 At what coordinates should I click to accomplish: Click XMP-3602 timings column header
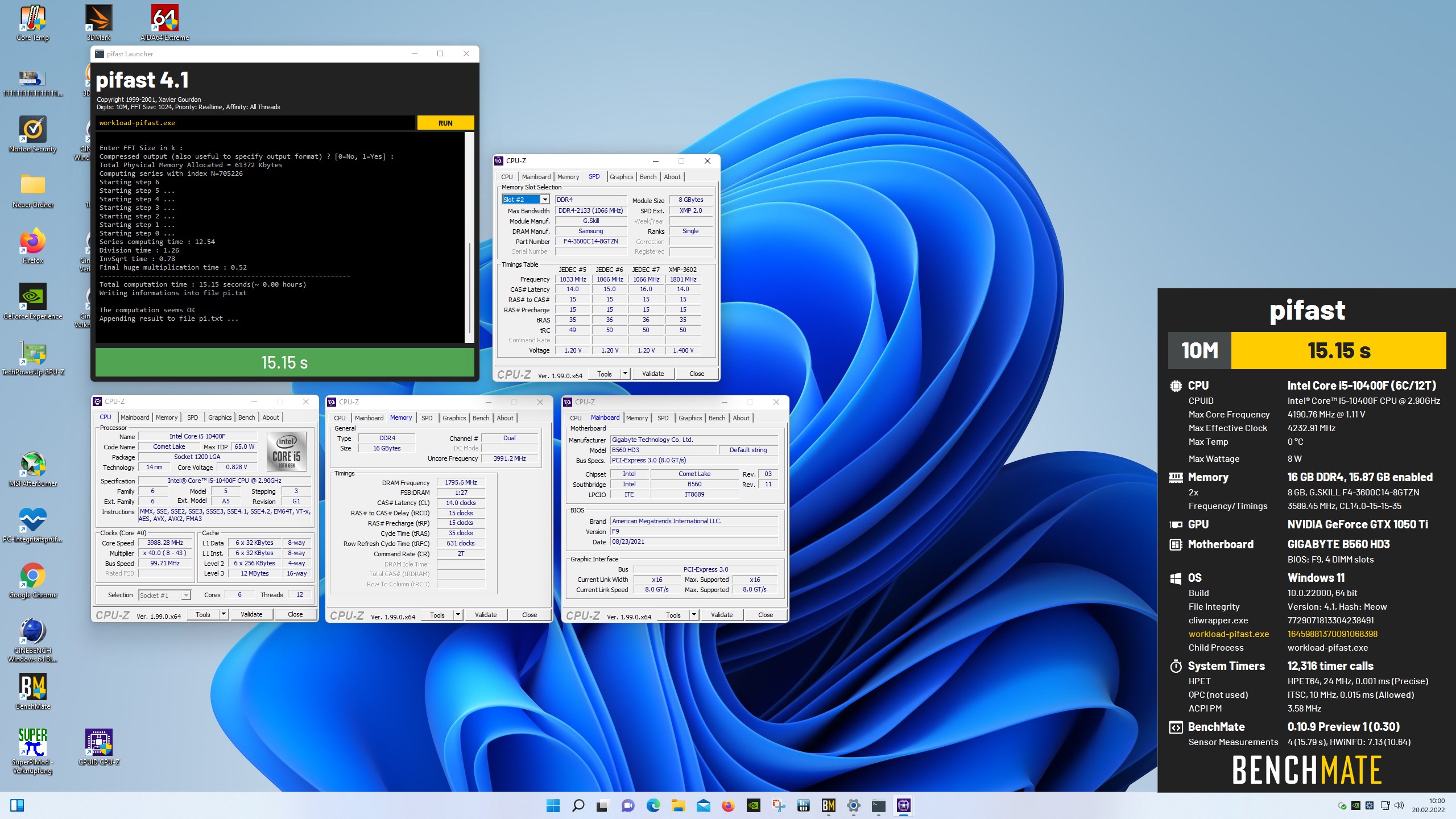[682, 270]
